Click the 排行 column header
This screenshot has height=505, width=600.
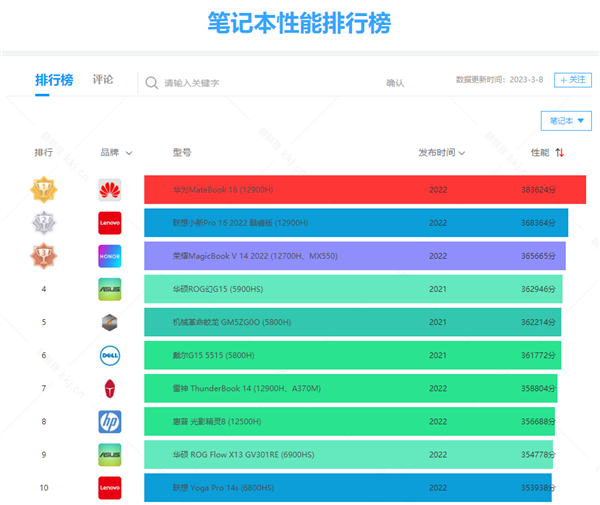(44, 152)
